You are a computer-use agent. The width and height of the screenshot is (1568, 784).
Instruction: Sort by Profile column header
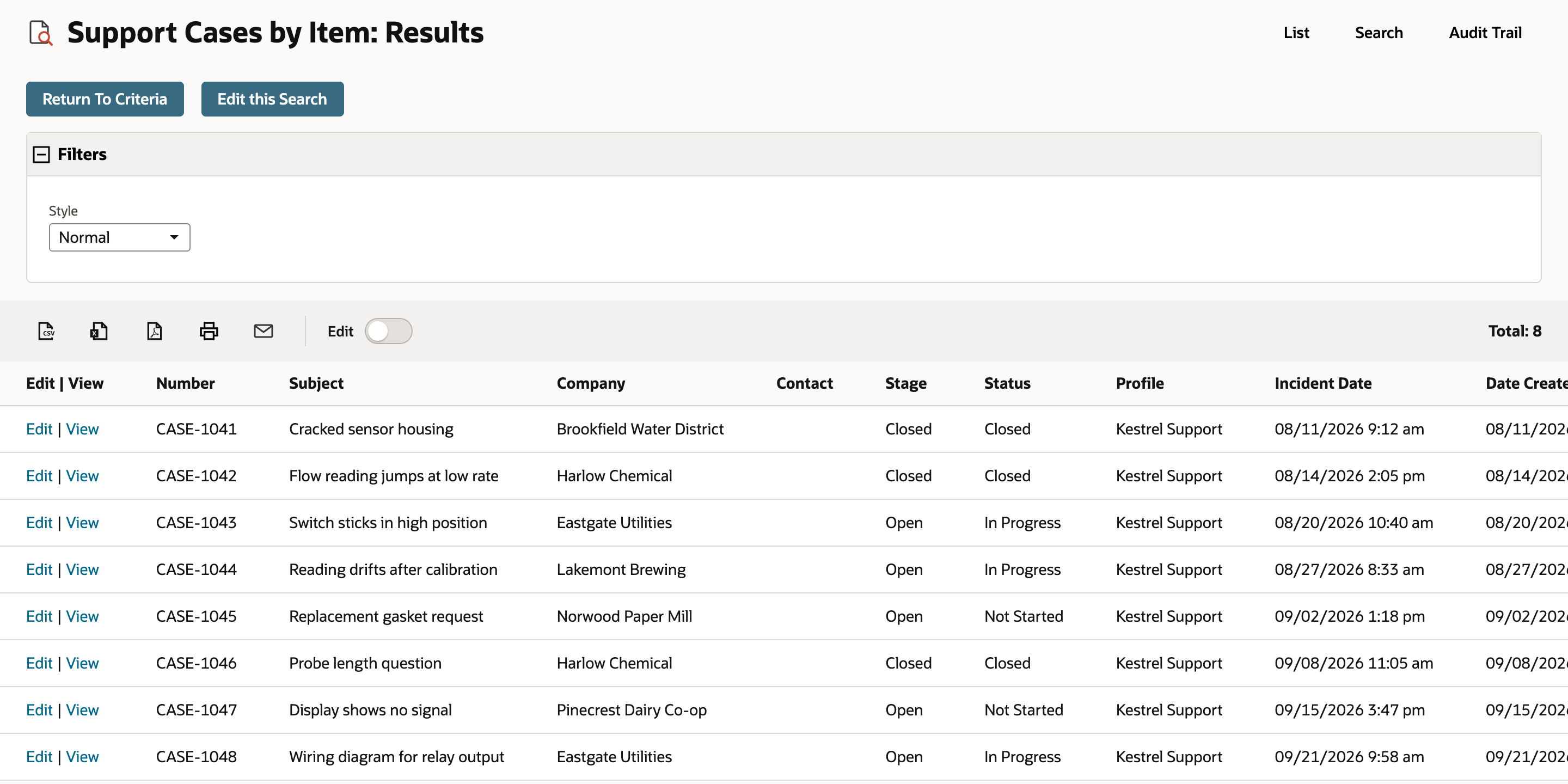tap(1140, 383)
